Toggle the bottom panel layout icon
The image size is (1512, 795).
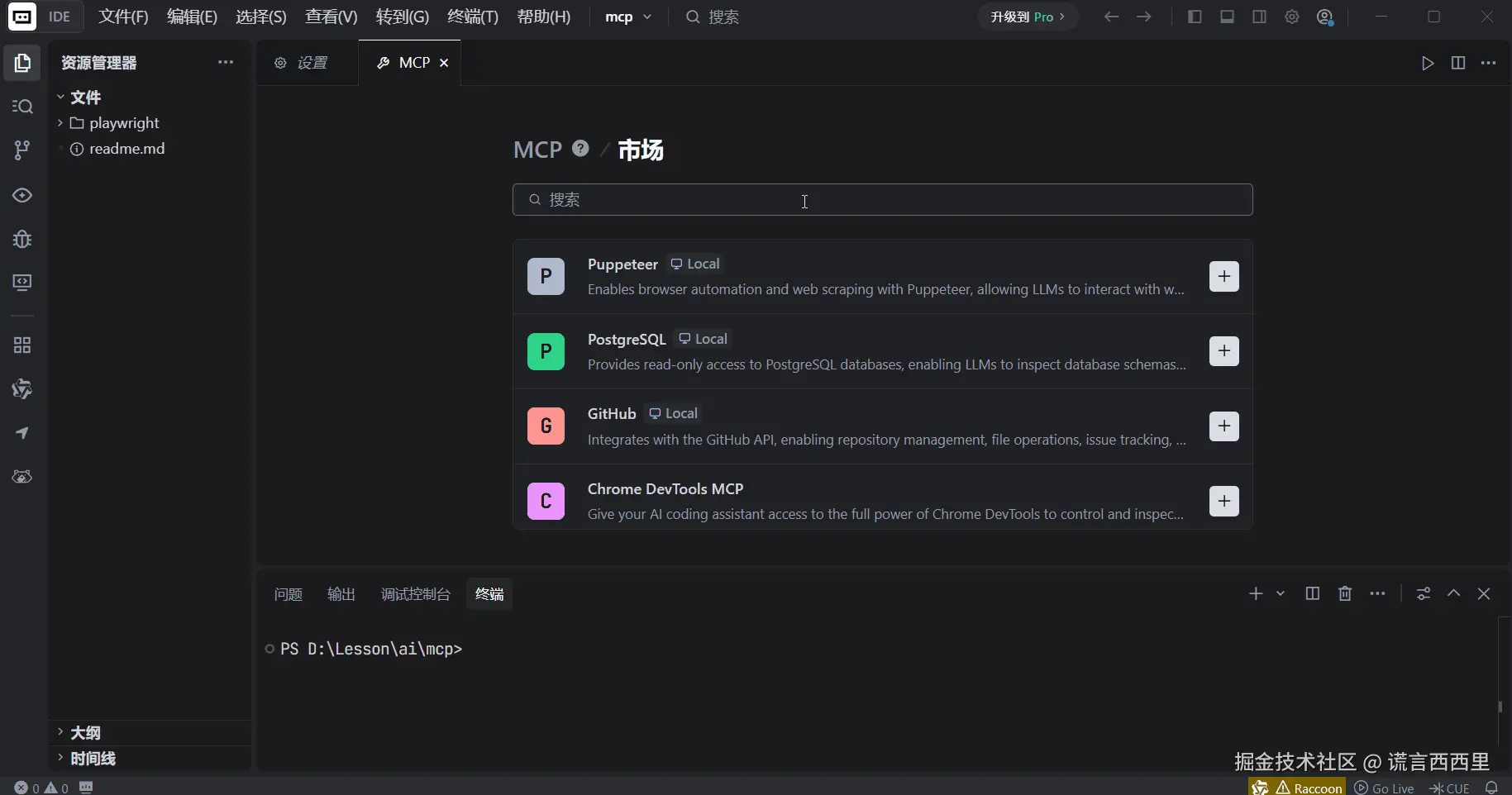[x=1227, y=17]
